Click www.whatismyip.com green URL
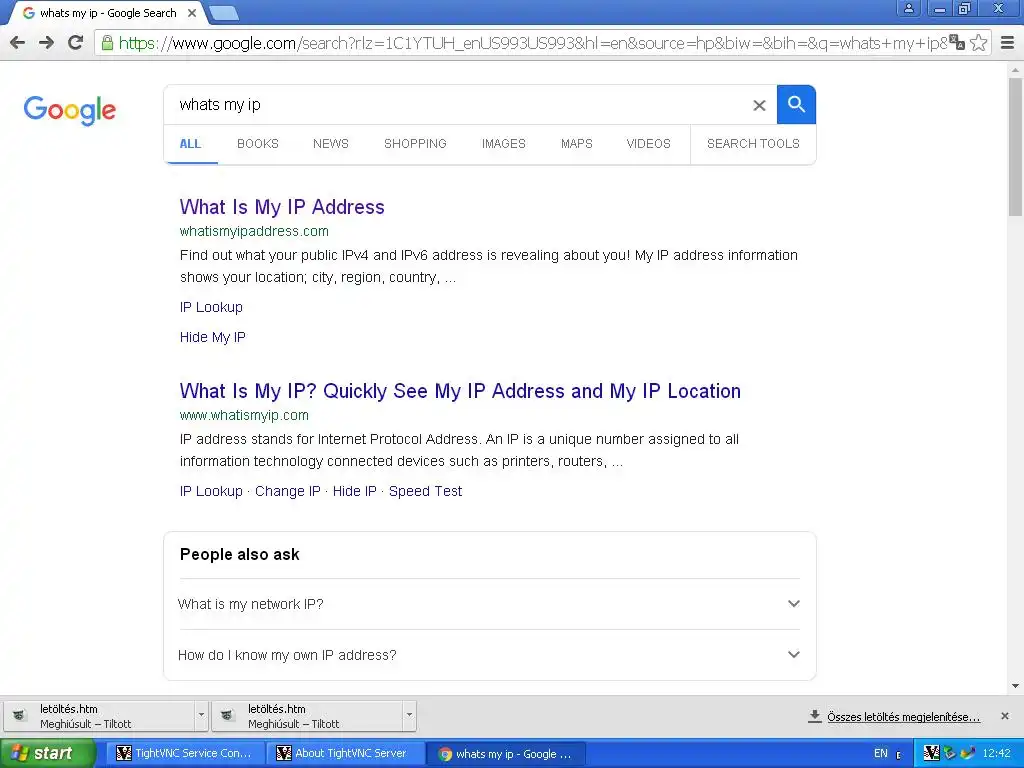The image size is (1024, 768). 244,415
